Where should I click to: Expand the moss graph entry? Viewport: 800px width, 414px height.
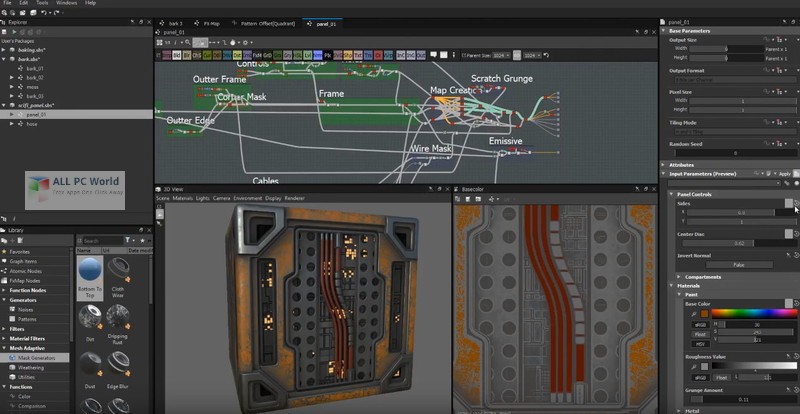pyautogui.click(x=12, y=87)
